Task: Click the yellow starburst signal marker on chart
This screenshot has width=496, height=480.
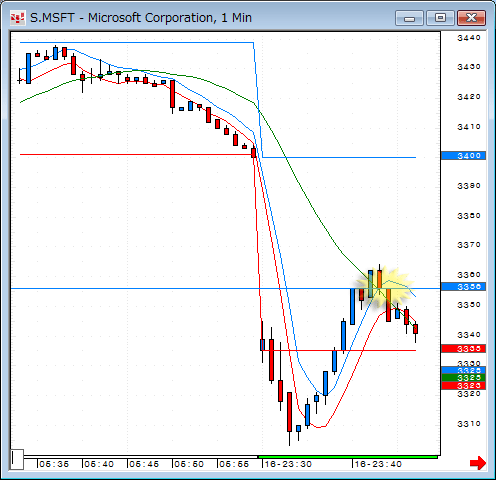Action: pyautogui.click(x=384, y=287)
